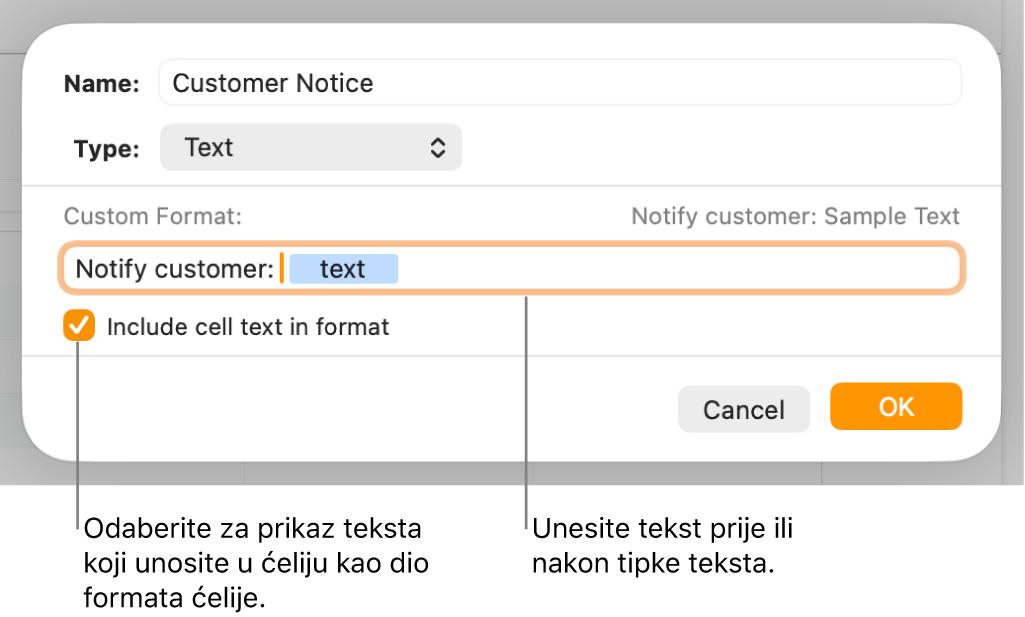Click the up arrow of the Type chevron
The image size is (1025, 617).
pos(440,141)
